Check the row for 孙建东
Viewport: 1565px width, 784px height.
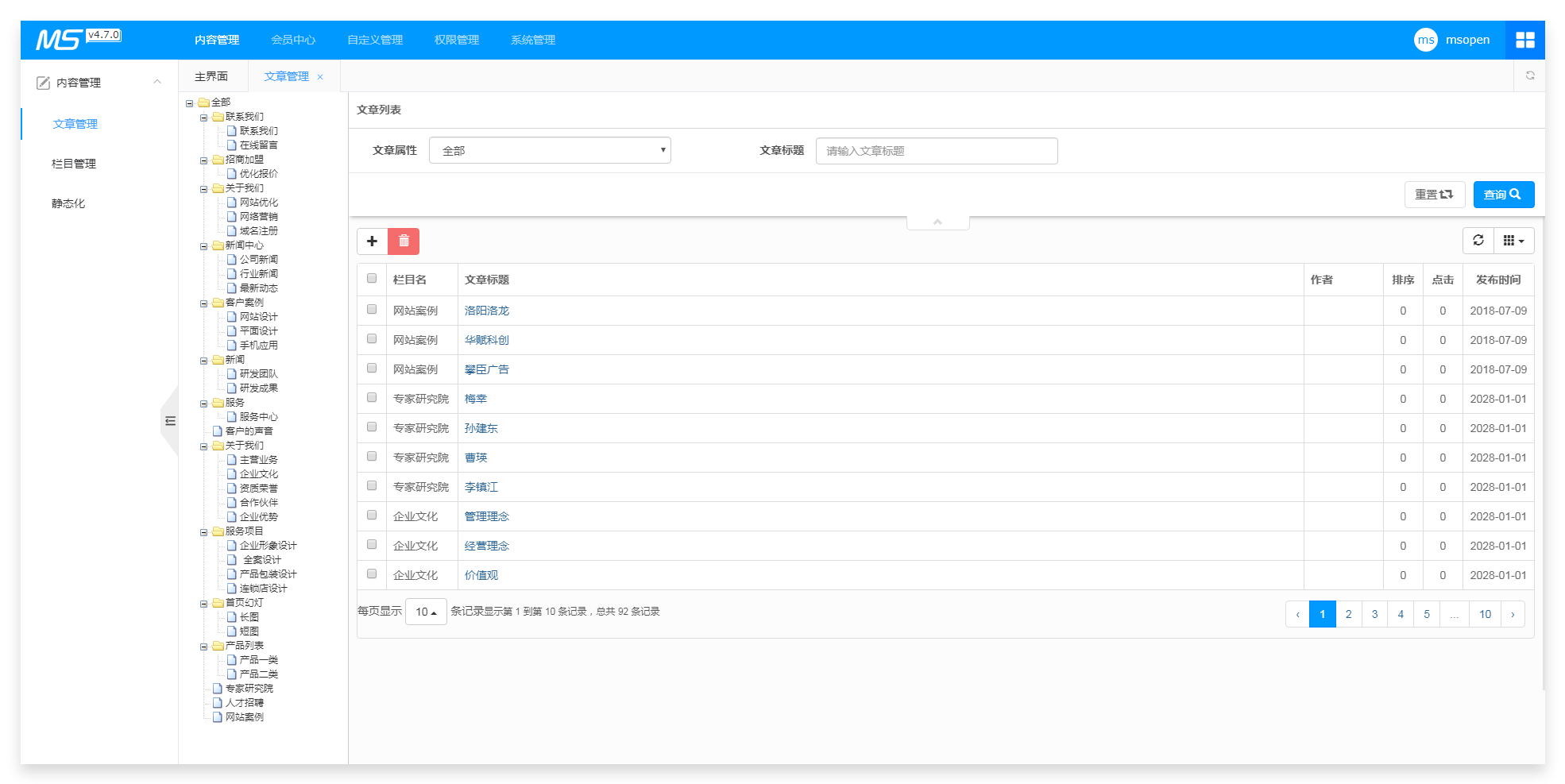[x=372, y=427]
